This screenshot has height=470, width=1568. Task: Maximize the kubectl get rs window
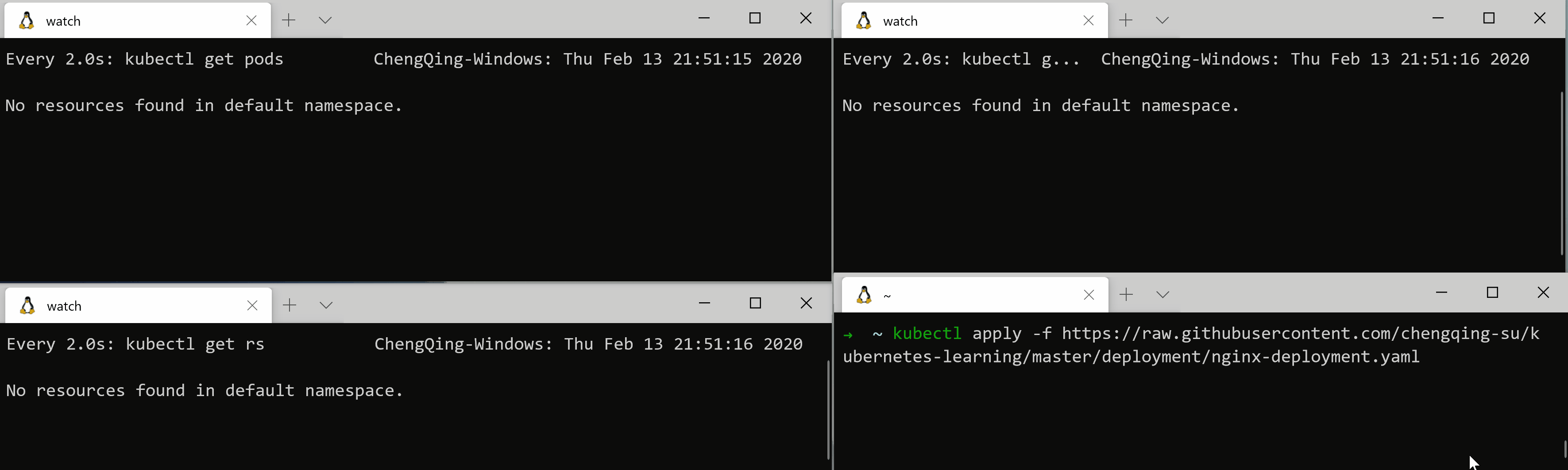pos(755,303)
